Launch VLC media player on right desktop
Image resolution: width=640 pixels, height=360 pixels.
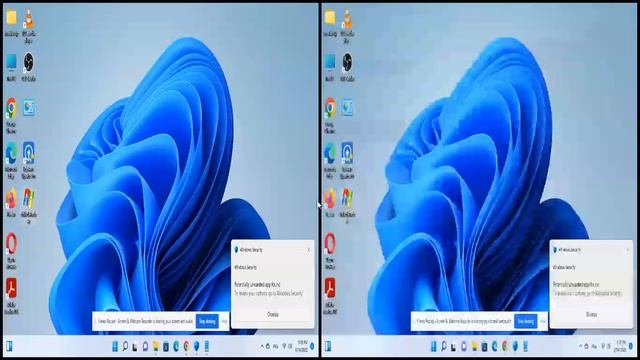coord(347,18)
